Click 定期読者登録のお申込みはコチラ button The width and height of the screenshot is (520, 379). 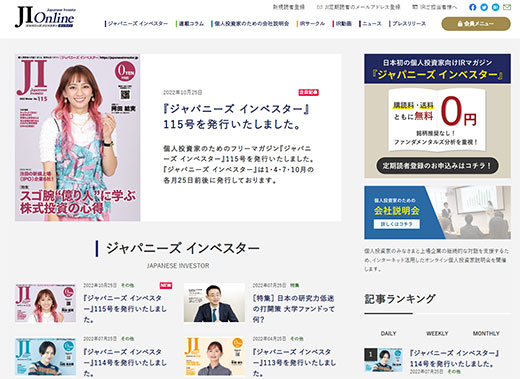tap(437, 166)
